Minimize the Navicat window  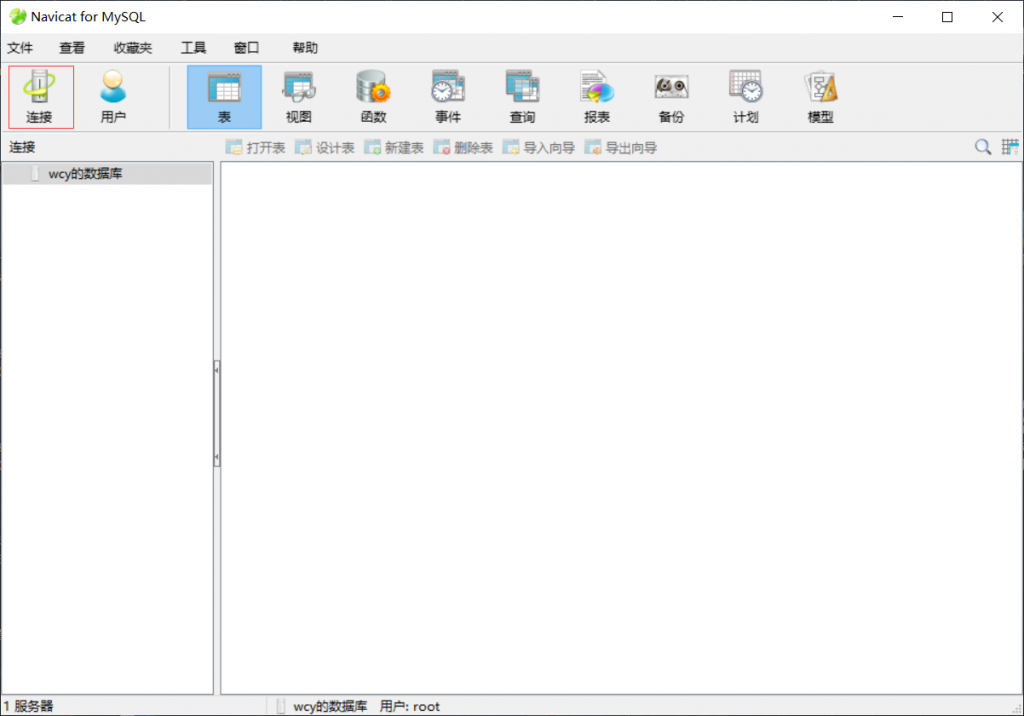point(898,17)
